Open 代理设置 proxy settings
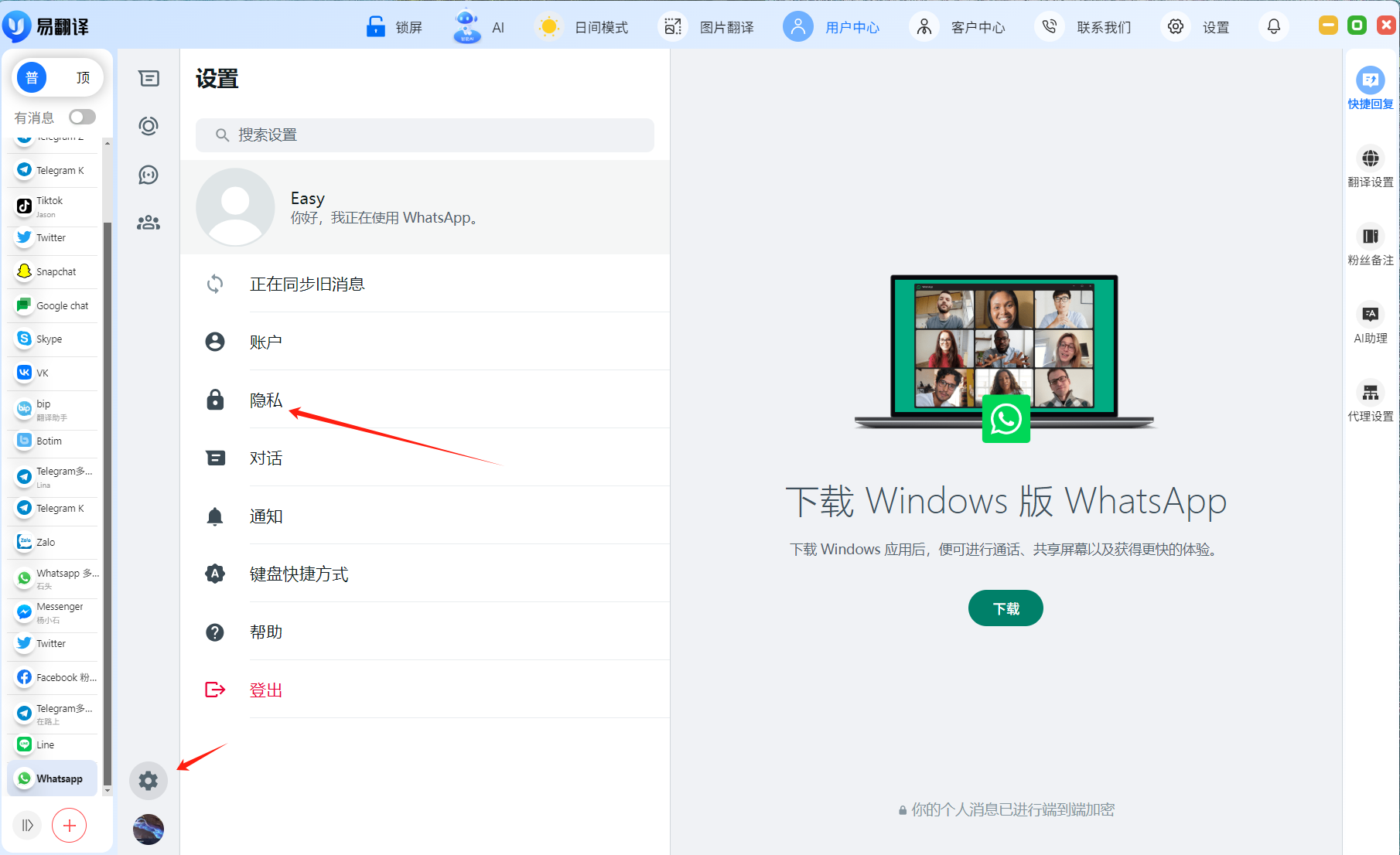Viewport: 1400px width, 855px height. pos(1371,401)
